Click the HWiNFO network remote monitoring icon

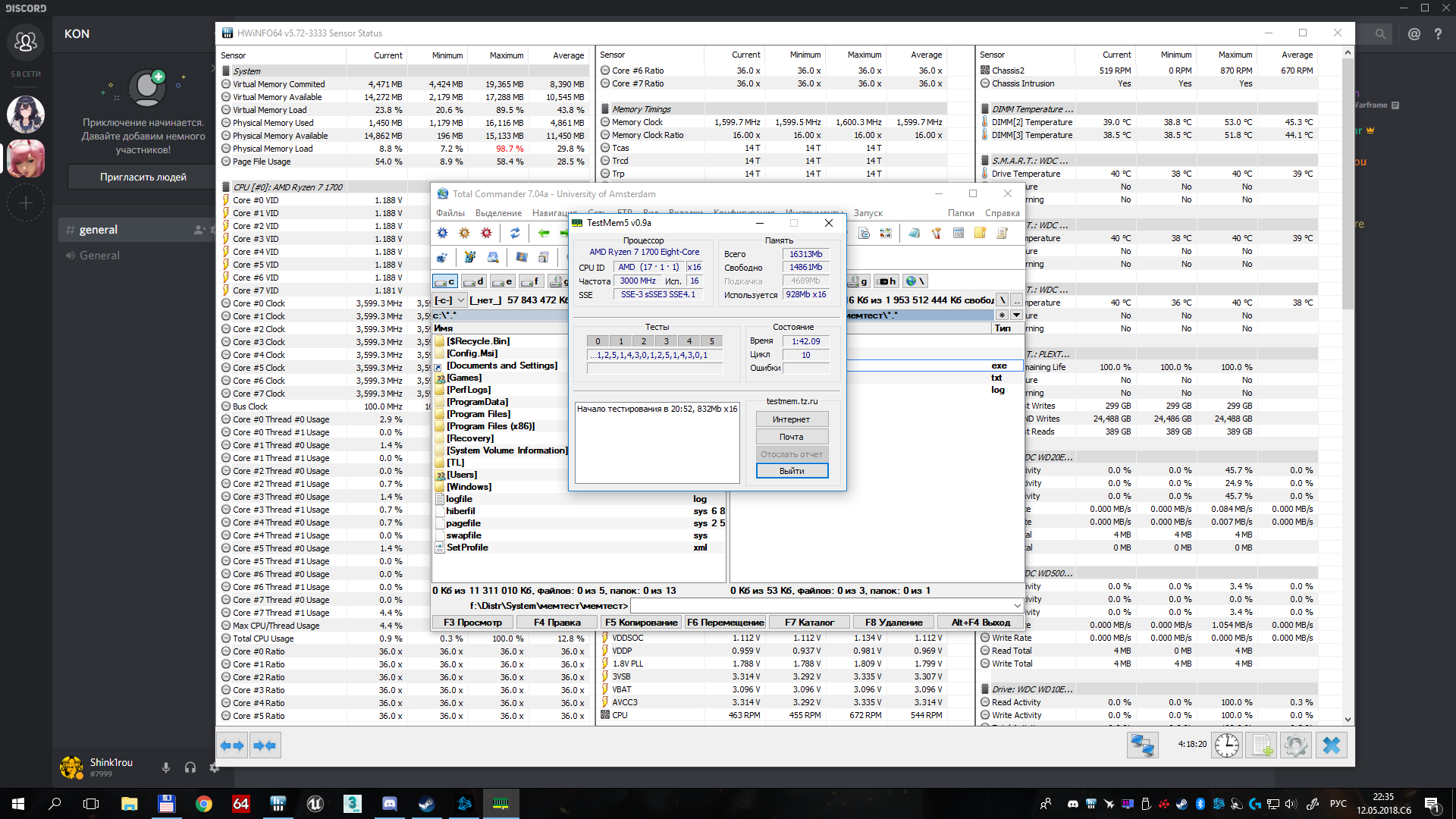pos(1142,745)
